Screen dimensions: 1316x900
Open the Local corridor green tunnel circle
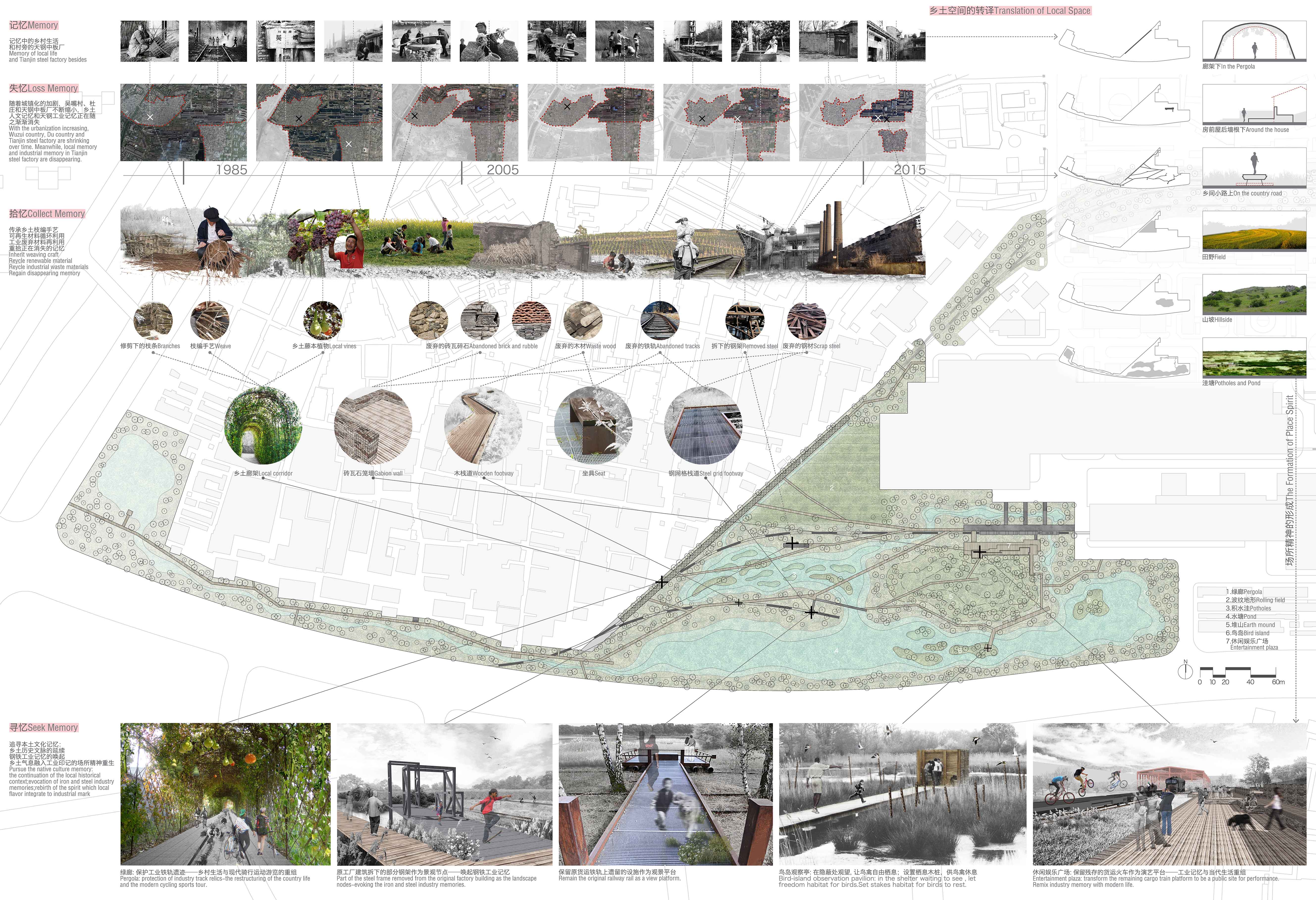tap(263, 426)
